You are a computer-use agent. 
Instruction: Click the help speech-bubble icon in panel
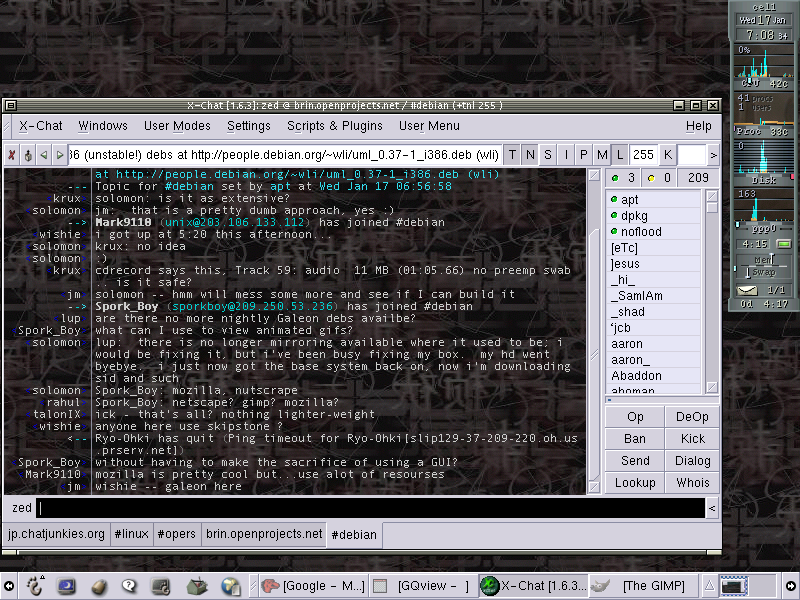(130, 586)
